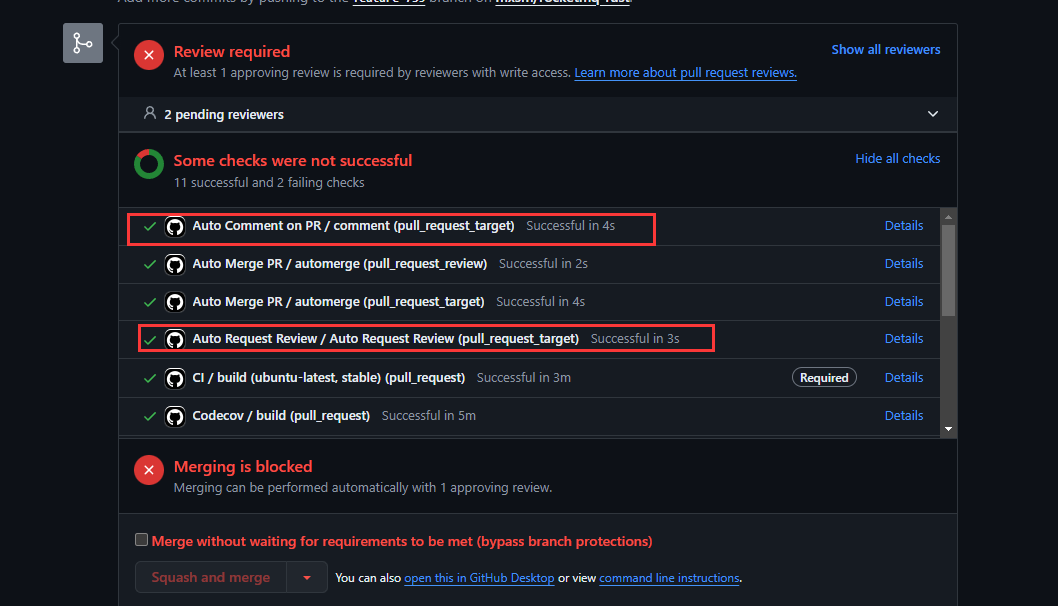Click the octocat icon on Auto Comment check
The height and width of the screenshot is (606, 1058).
point(175,227)
